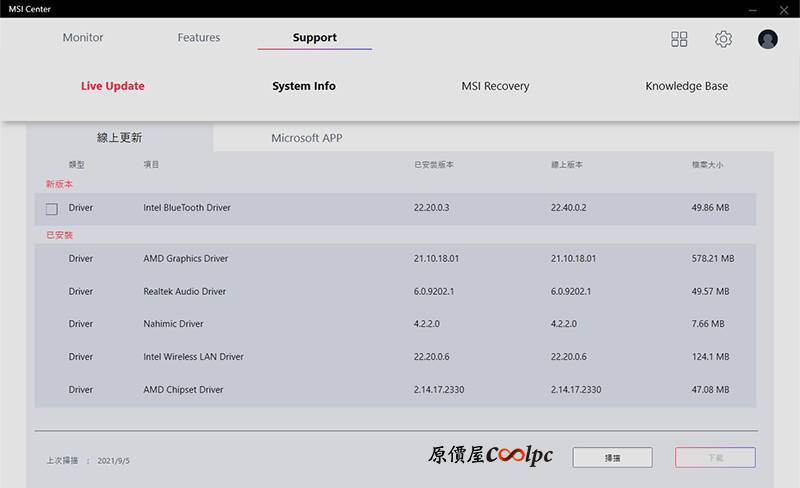Click the 已安裝版本 column header
This screenshot has height=488, width=800.
434,164
